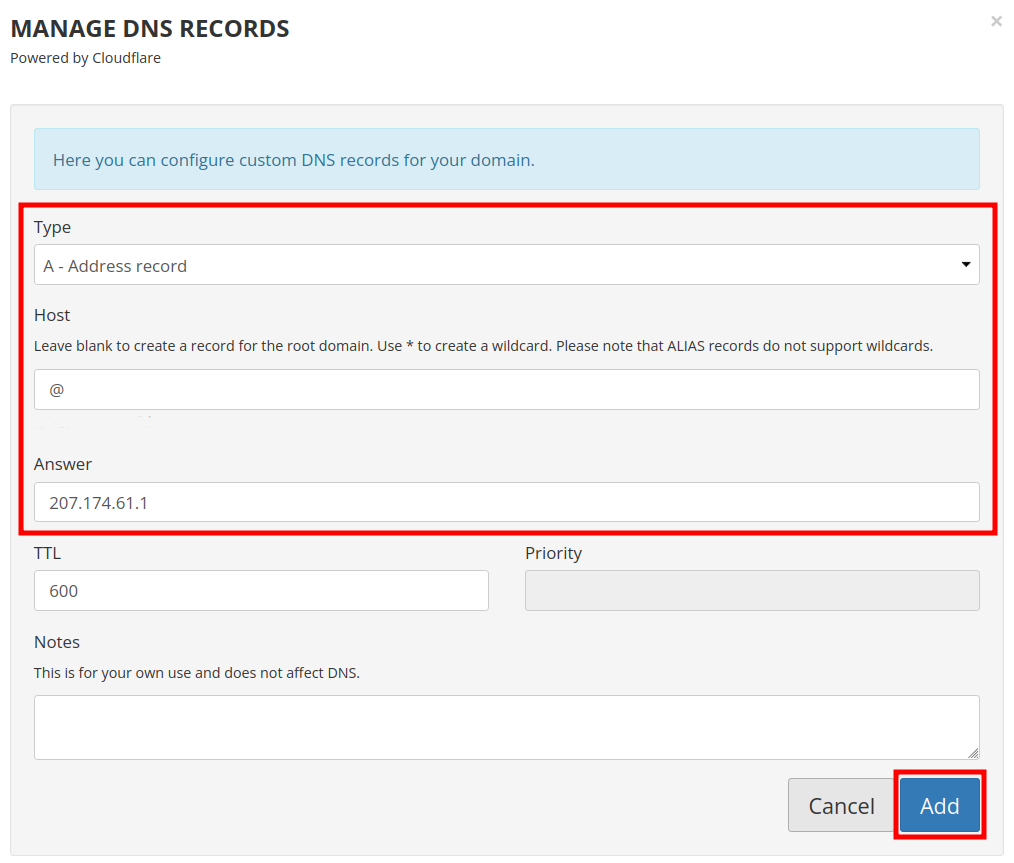Click the Manage DNS Records heading
The height and width of the screenshot is (863, 1014).
point(150,29)
